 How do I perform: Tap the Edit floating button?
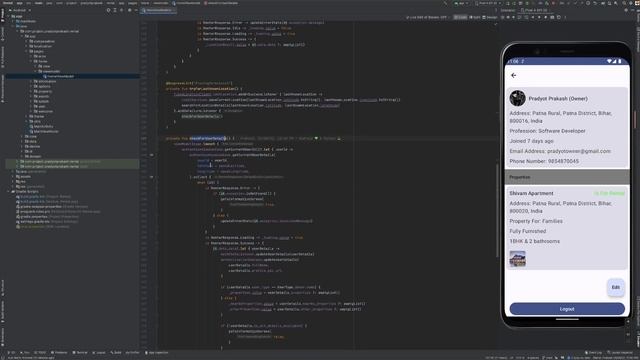[616, 287]
